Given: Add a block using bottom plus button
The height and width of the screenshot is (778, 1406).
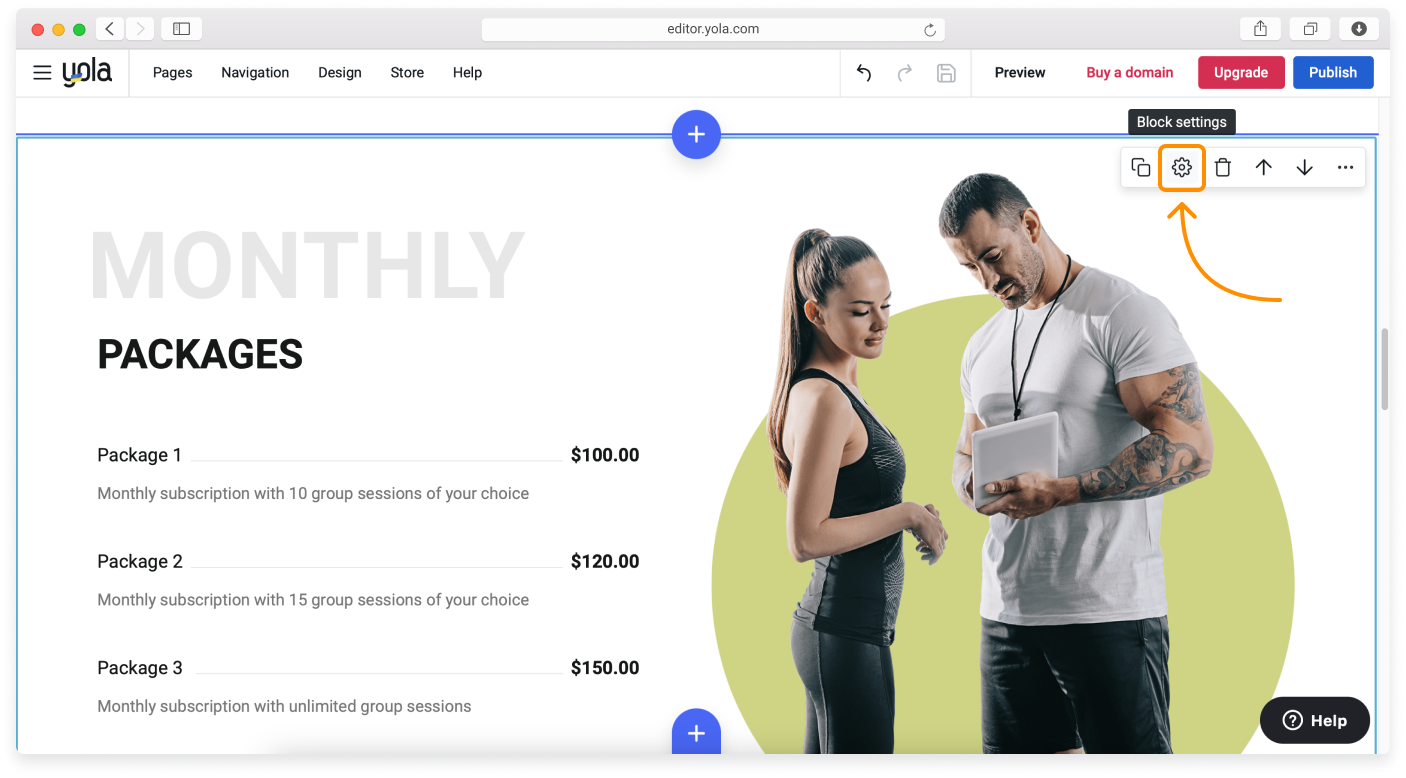Looking at the screenshot, I should (x=696, y=733).
